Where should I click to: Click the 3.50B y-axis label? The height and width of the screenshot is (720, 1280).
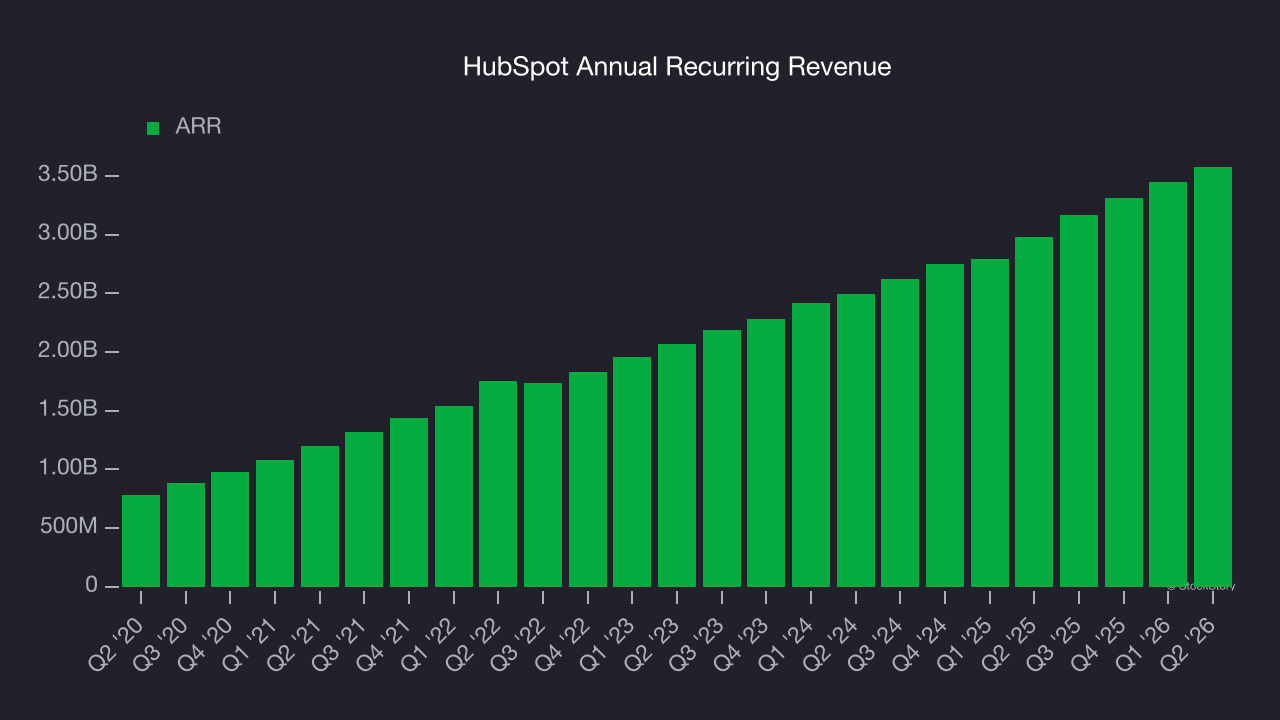tap(68, 175)
